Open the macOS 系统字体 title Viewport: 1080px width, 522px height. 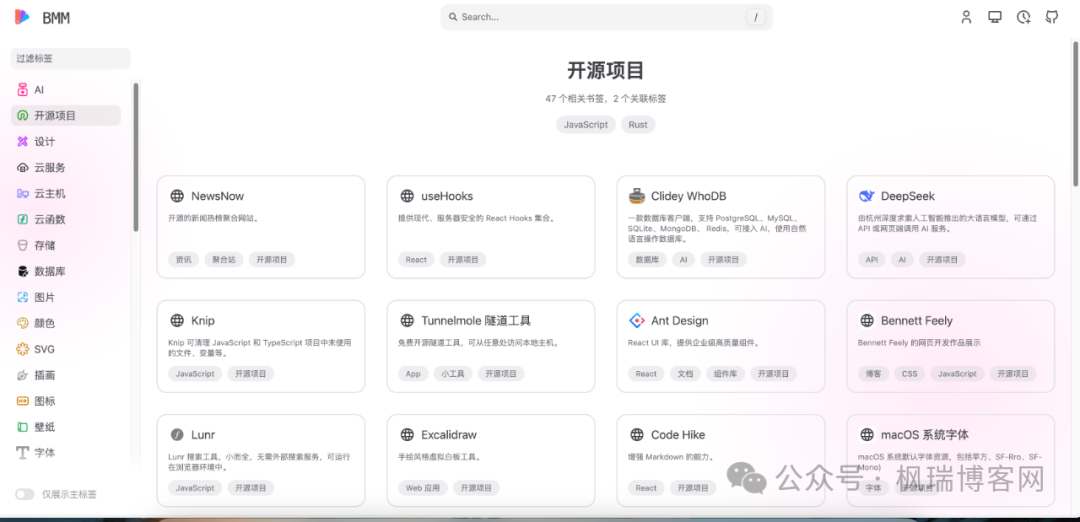tap(925, 435)
